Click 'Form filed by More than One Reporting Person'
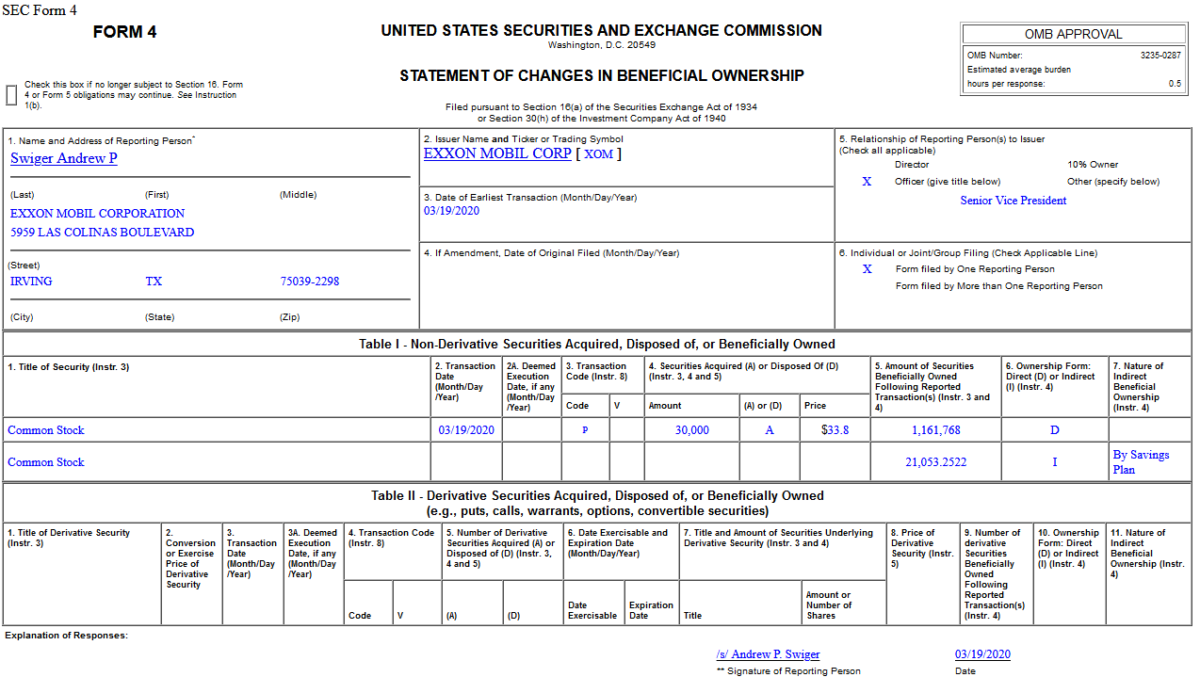 pos(999,286)
